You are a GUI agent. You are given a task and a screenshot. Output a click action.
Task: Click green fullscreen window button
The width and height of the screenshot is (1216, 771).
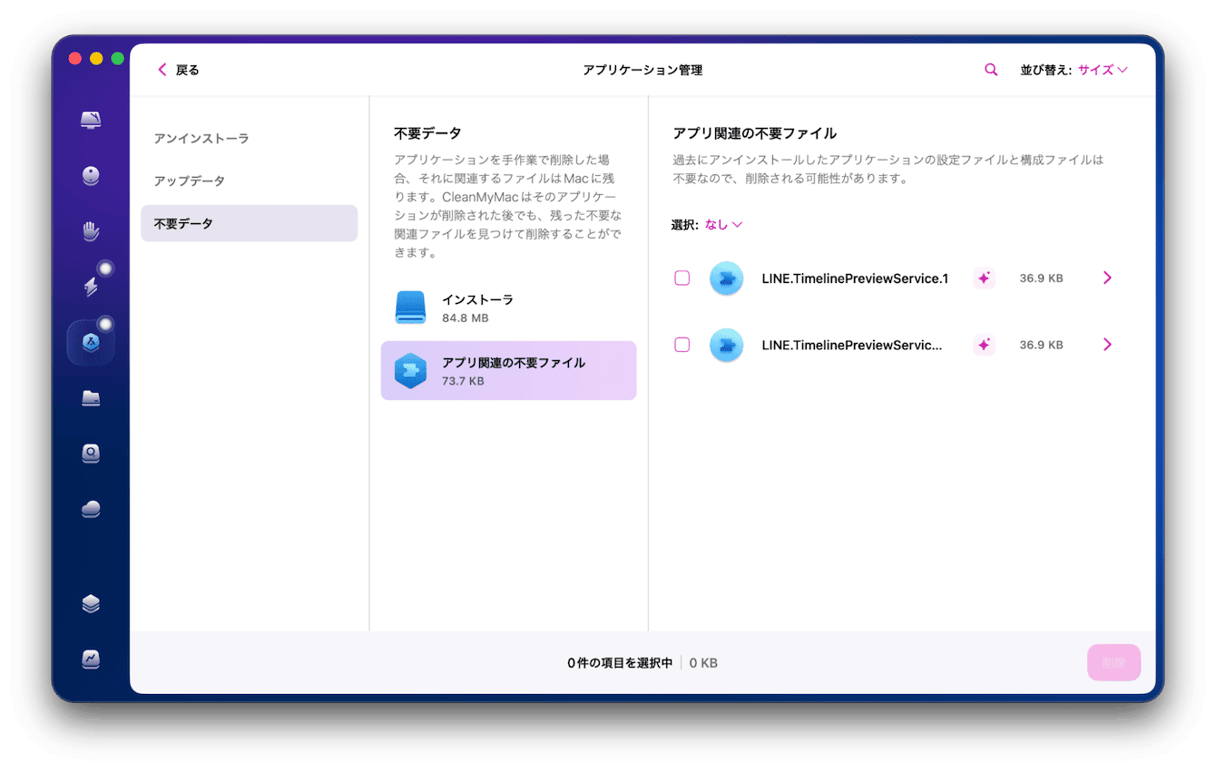pyautogui.click(x=117, y=59)
